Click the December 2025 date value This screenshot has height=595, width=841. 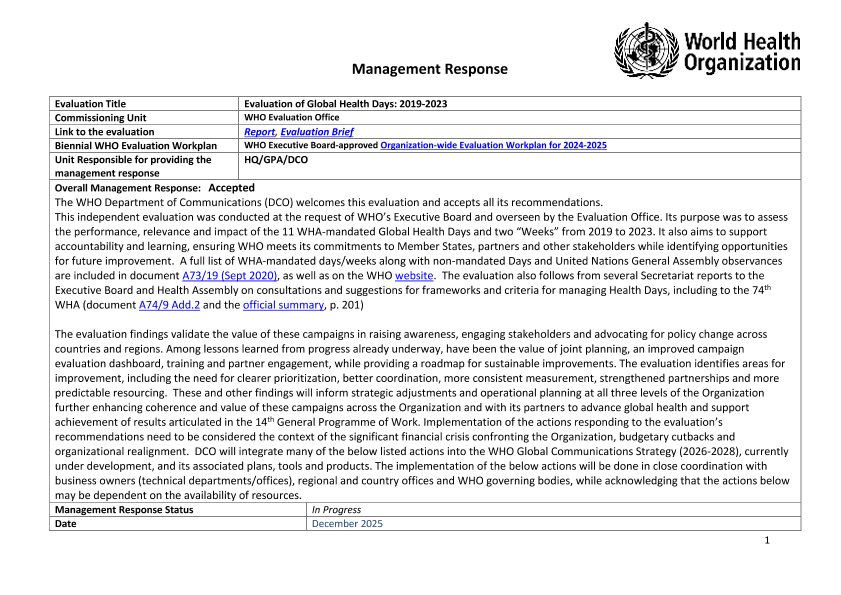point(347,524)
